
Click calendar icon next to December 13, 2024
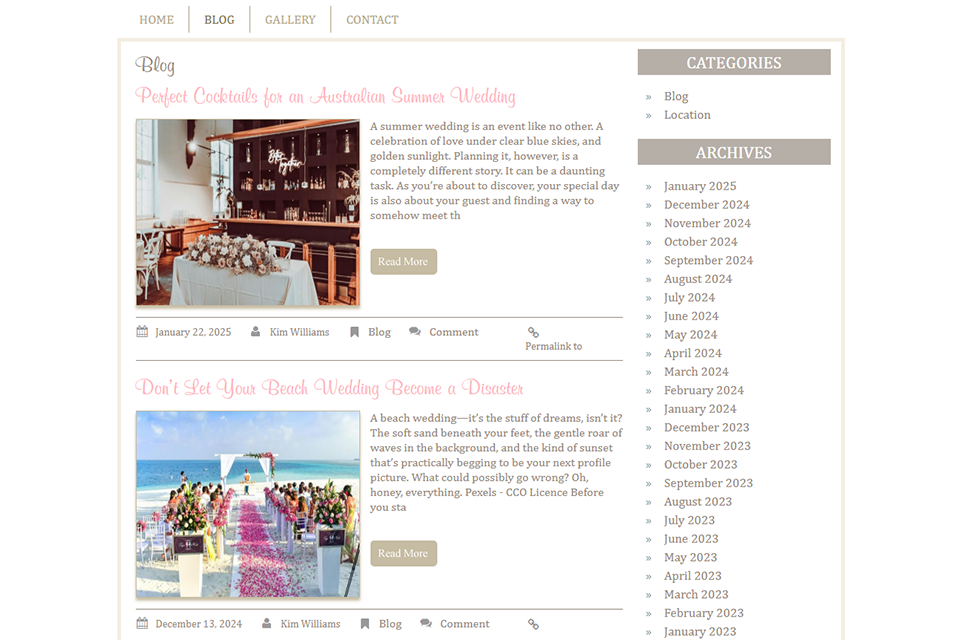coord(142,623)
